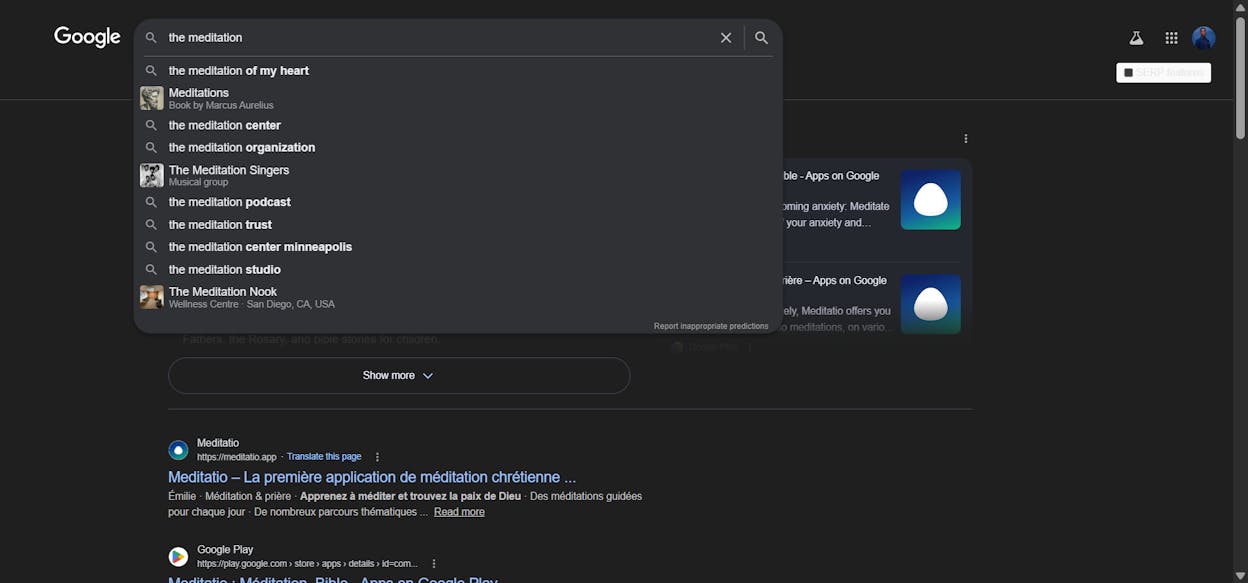
Task: Click the https://meditatio.app URL text
Action: pyautogui.click(x=237, y=457)
